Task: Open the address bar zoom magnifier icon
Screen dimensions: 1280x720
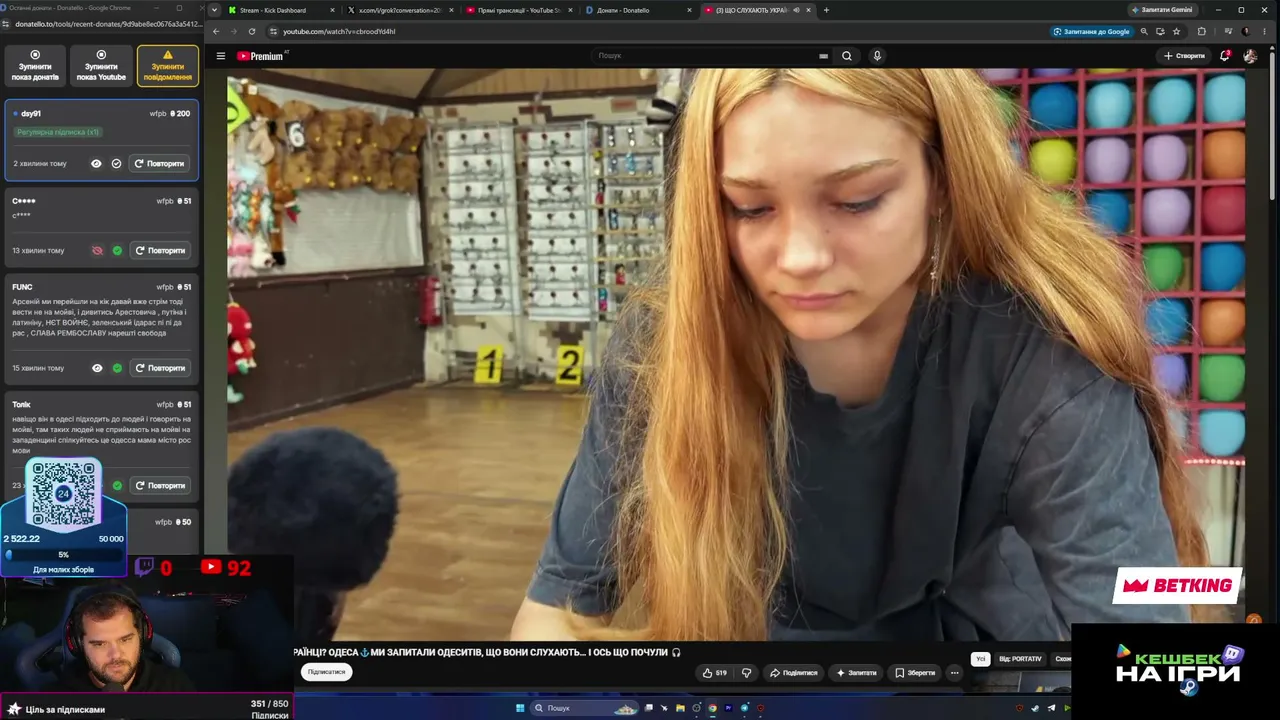Action: pyautogui.click(x=1144, y=31)
